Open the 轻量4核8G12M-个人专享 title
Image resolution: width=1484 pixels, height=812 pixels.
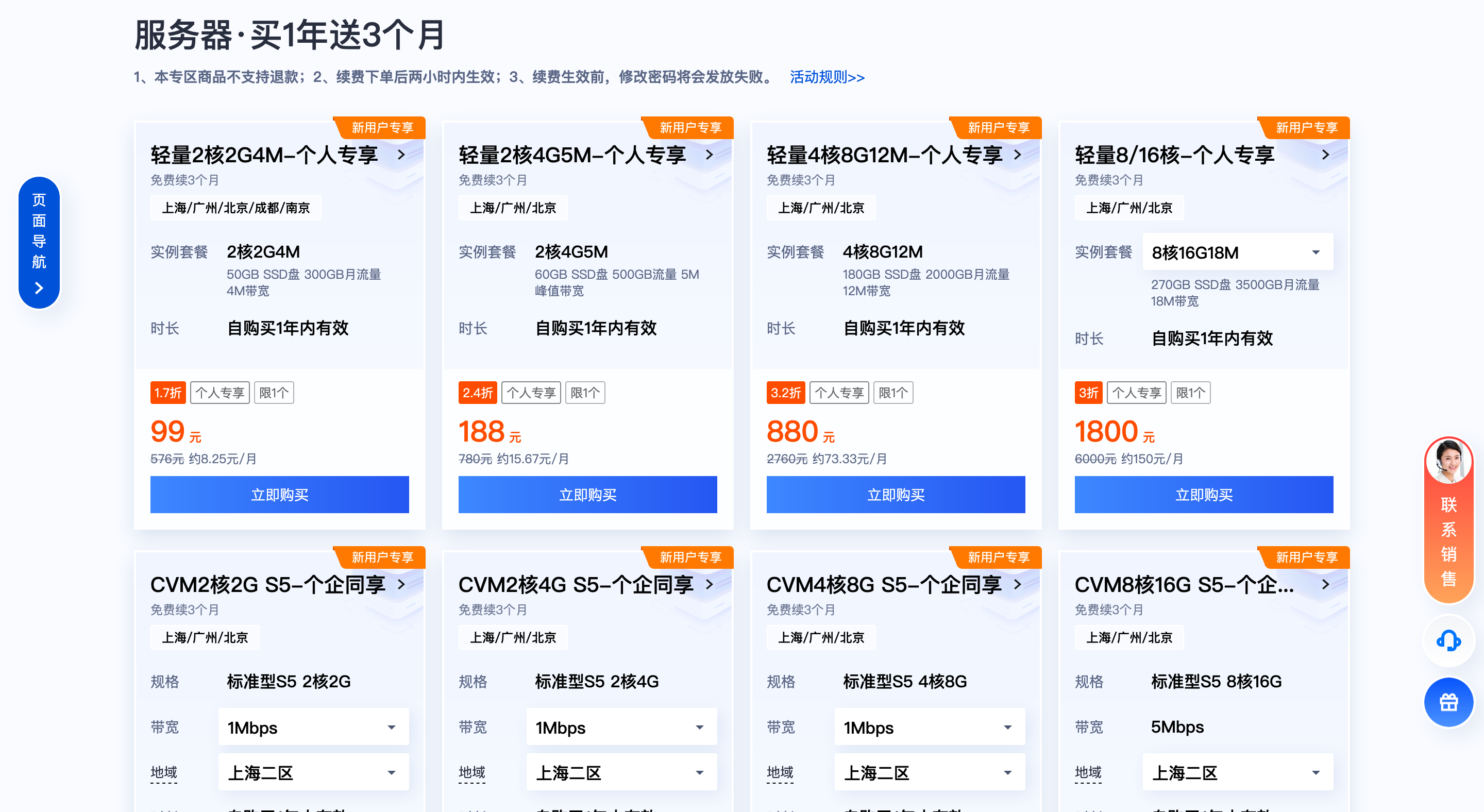pyautogui.click(x=884, y=155)
